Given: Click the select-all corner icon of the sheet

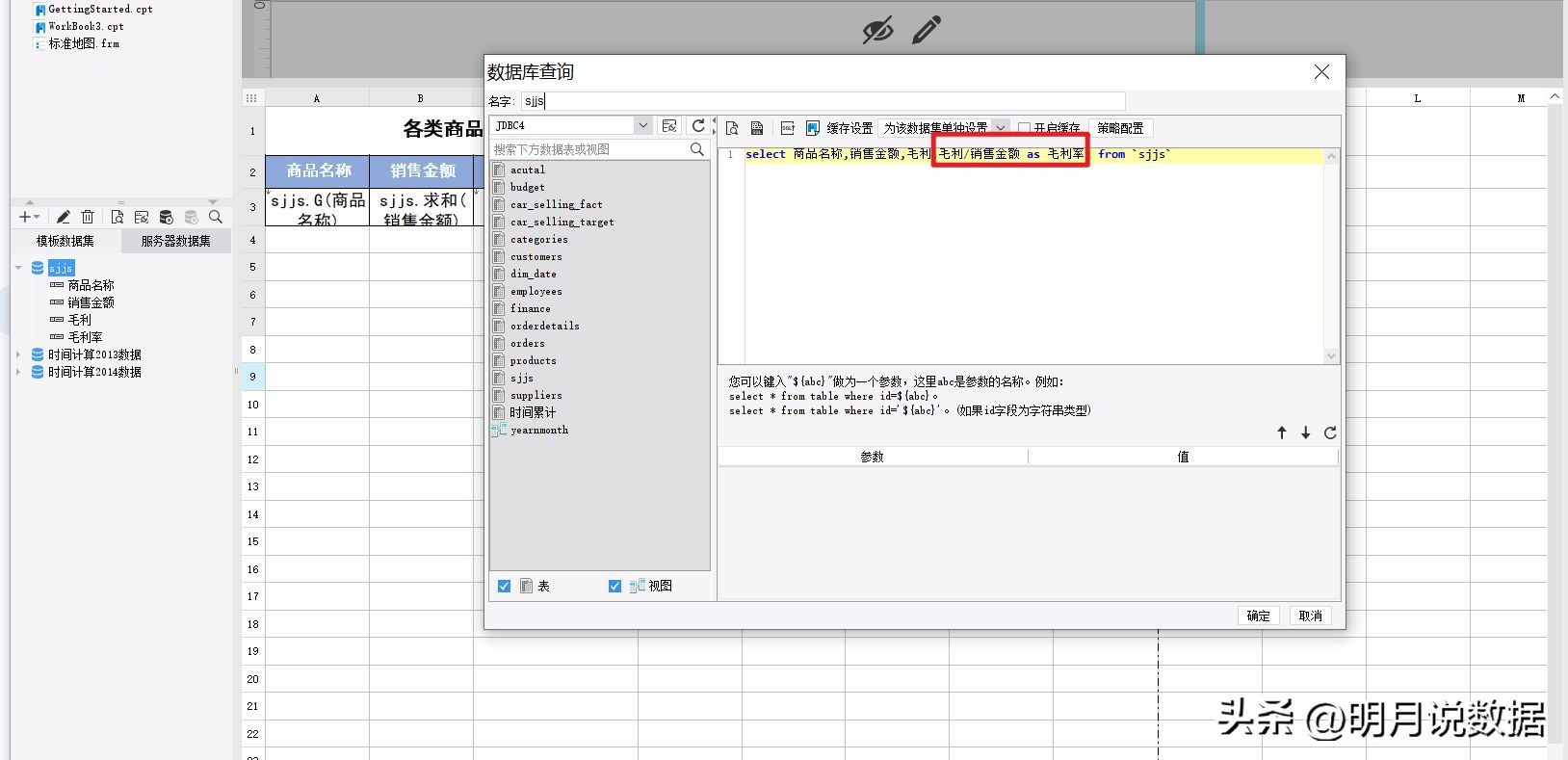Looking at the screenshot, I should pyautogui.click(x=252, y=98).
